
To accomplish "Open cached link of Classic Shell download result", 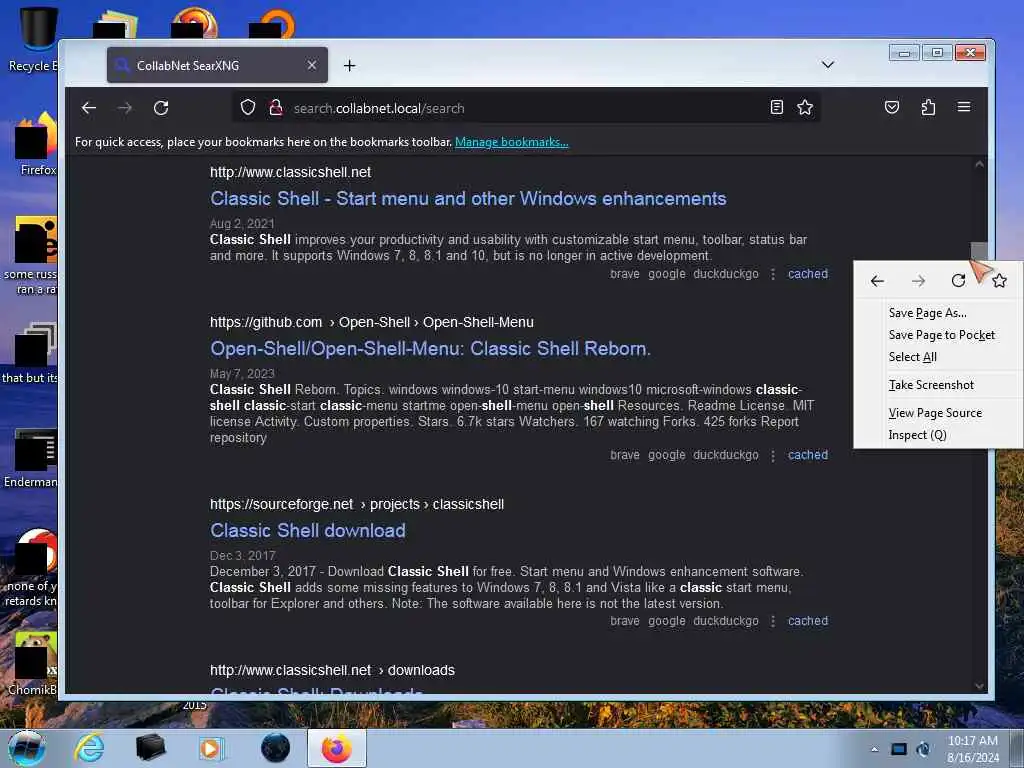I will (808, 621).
